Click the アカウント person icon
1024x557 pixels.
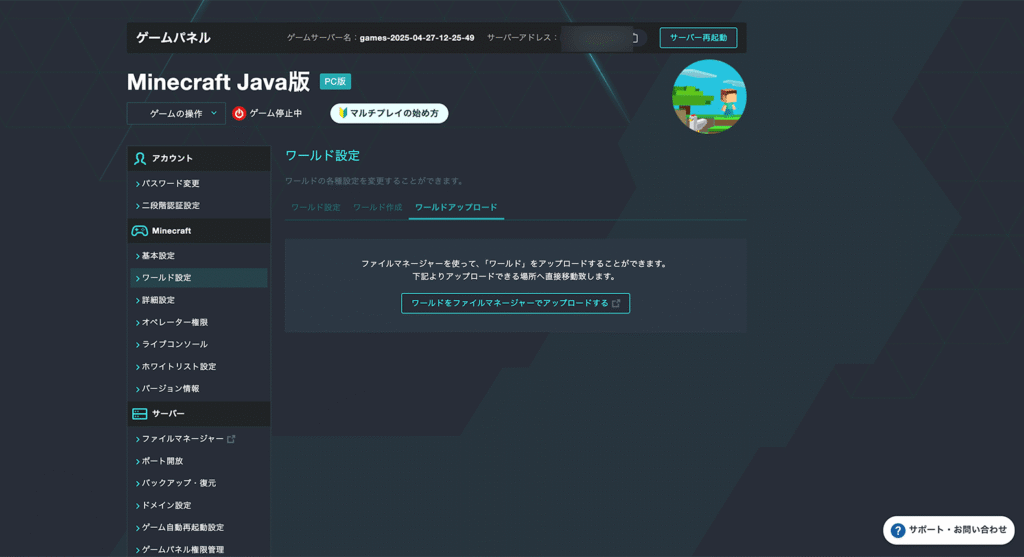(140, 159)
